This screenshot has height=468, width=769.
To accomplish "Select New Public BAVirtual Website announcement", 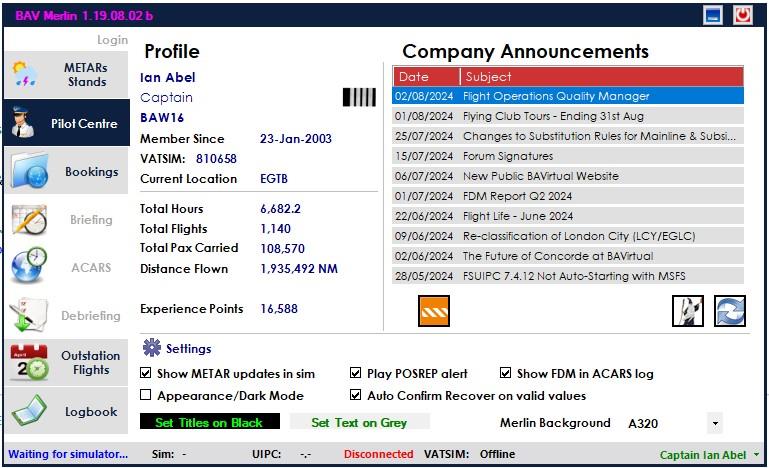I will [x=568, y=176].
